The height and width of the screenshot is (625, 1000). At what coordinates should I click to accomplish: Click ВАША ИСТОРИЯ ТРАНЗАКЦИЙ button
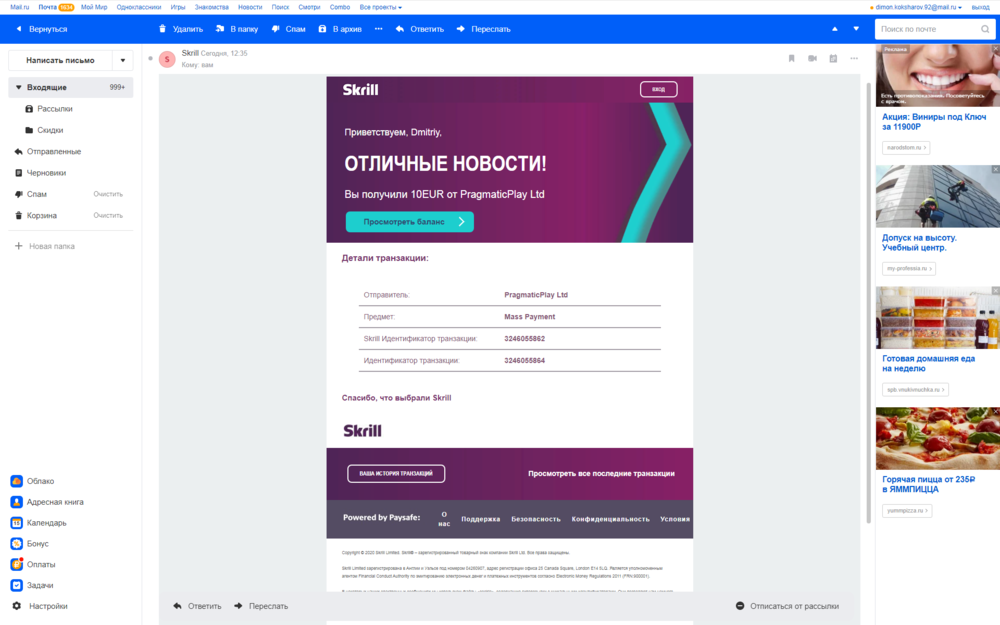point(396,473)
